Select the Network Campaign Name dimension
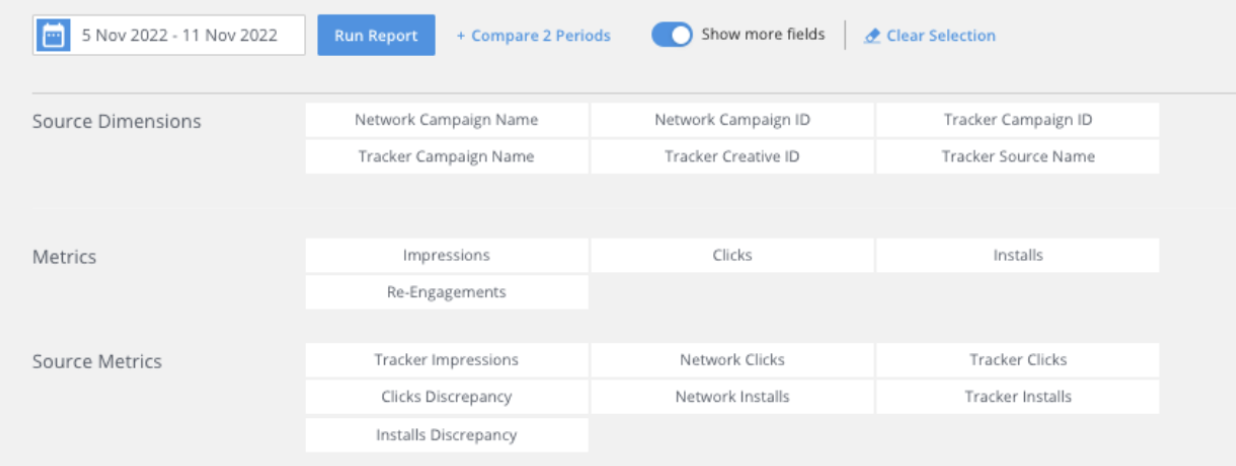 [446, 120]
